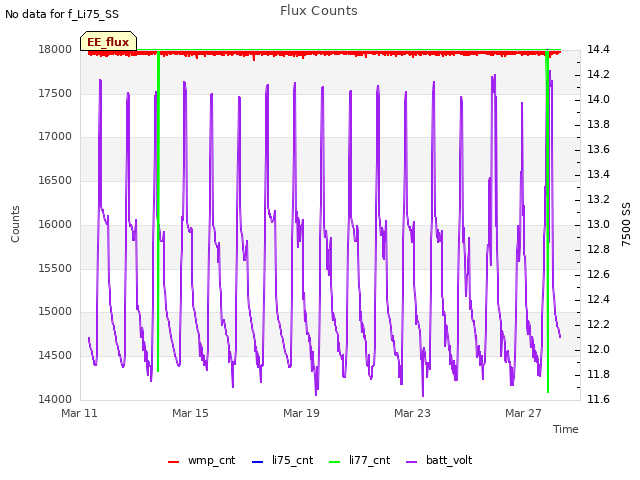Click the 7500 SS right axis title
Image resolution: width=640 pixels, height=480 pixels.
(x=626, y=224)
